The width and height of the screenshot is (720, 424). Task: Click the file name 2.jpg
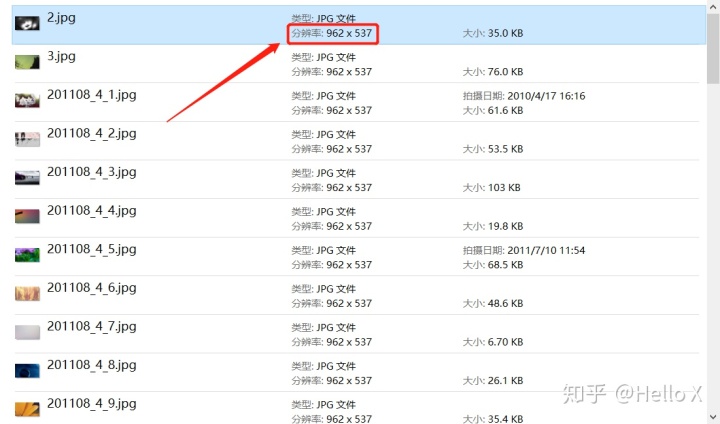(x=61, y=18)
